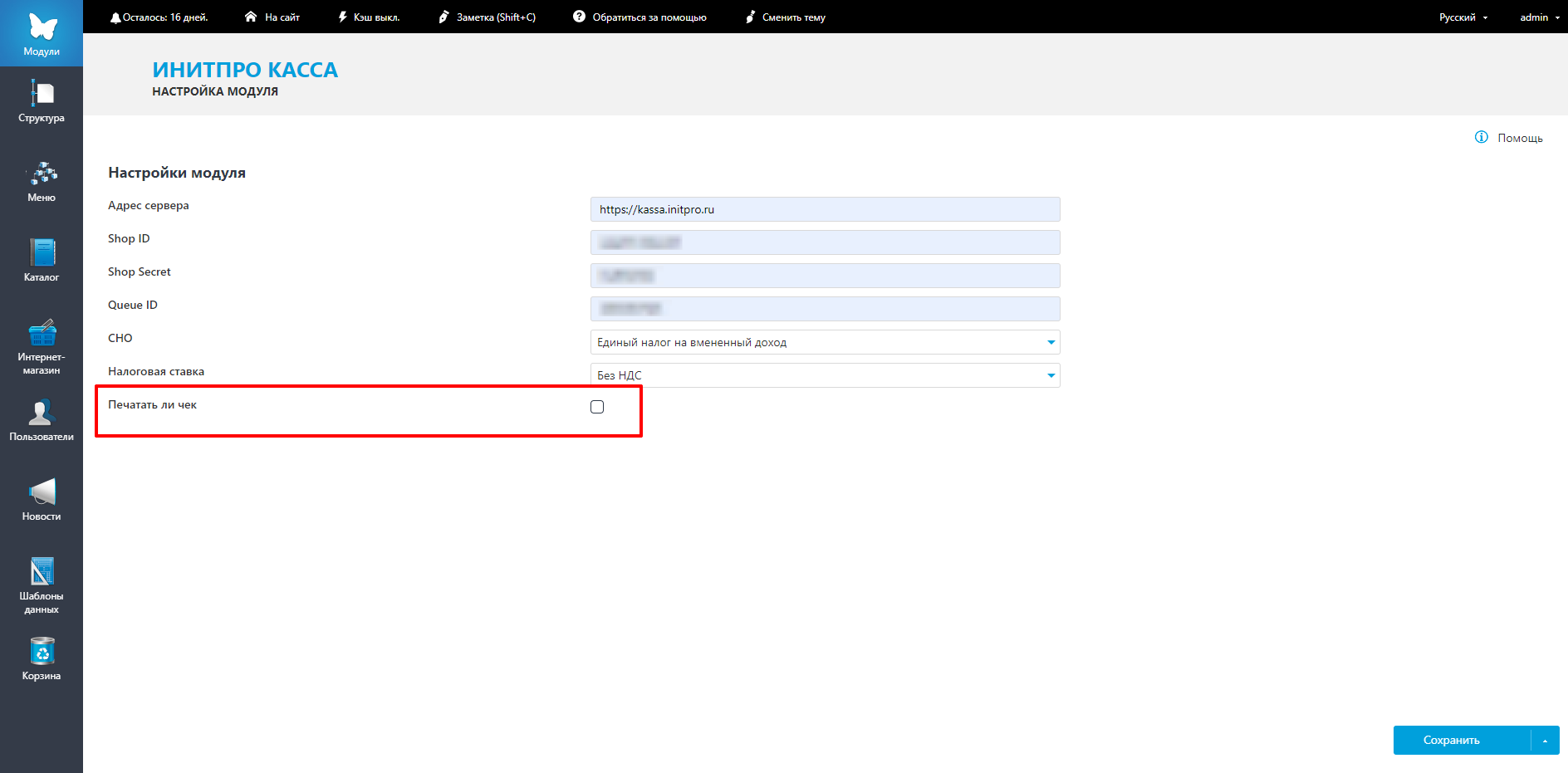The width and height of the screenshot is (1568, 773).
Task: Click the info icon beside Помощь
Action: click(1482, 137)
